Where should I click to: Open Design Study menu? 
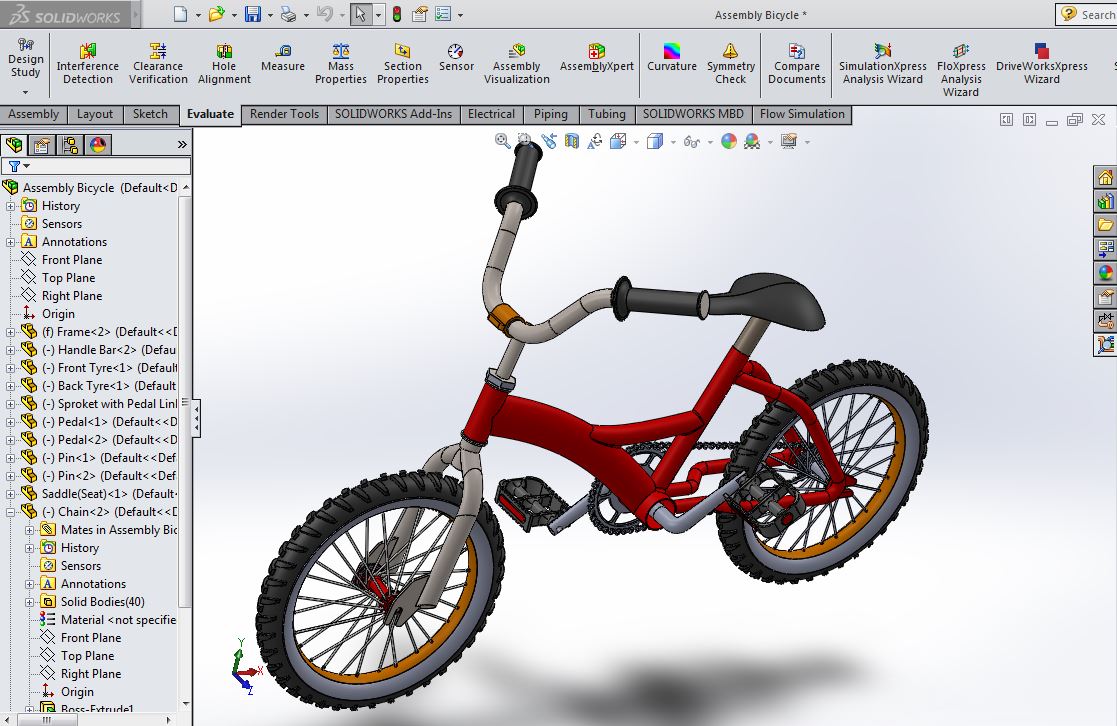pyautogui.click(x=26, y=66)
